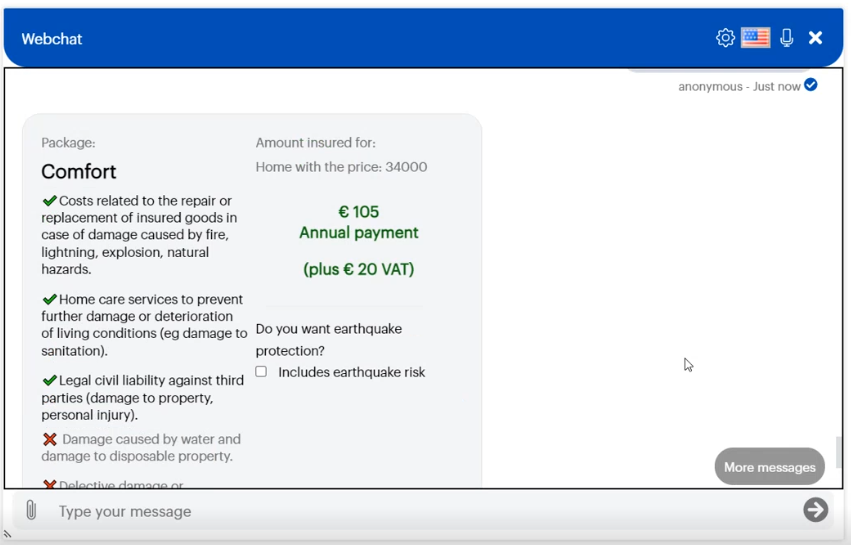
Task: Click the plus € 20 VAT text
Action: coord(359,269)
